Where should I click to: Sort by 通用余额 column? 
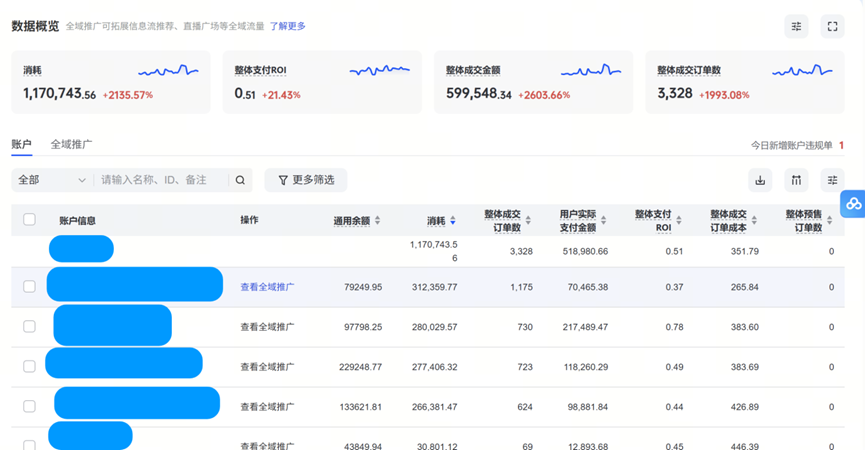tap(377, 221)
